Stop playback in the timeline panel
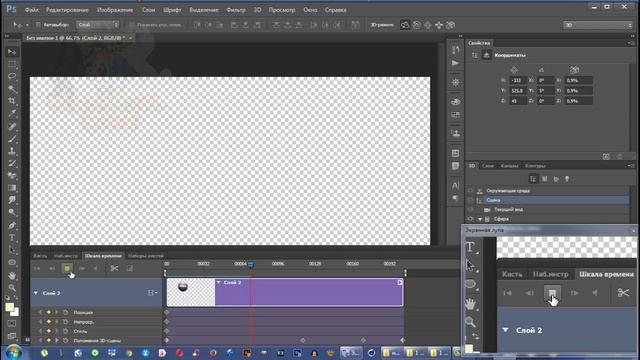640x360 pixels. [67, 268]
